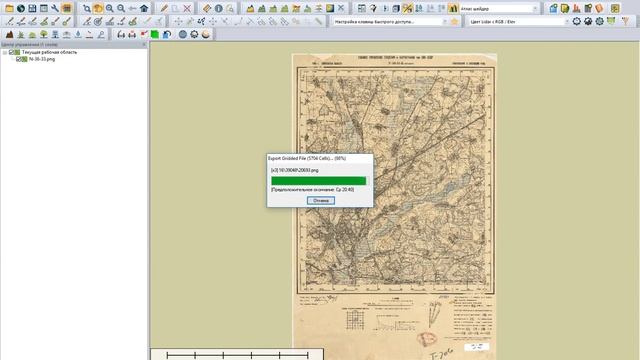The image size is (640, 360).
Task: Click the first Lidar gear icon
Action: pos(576,22)
